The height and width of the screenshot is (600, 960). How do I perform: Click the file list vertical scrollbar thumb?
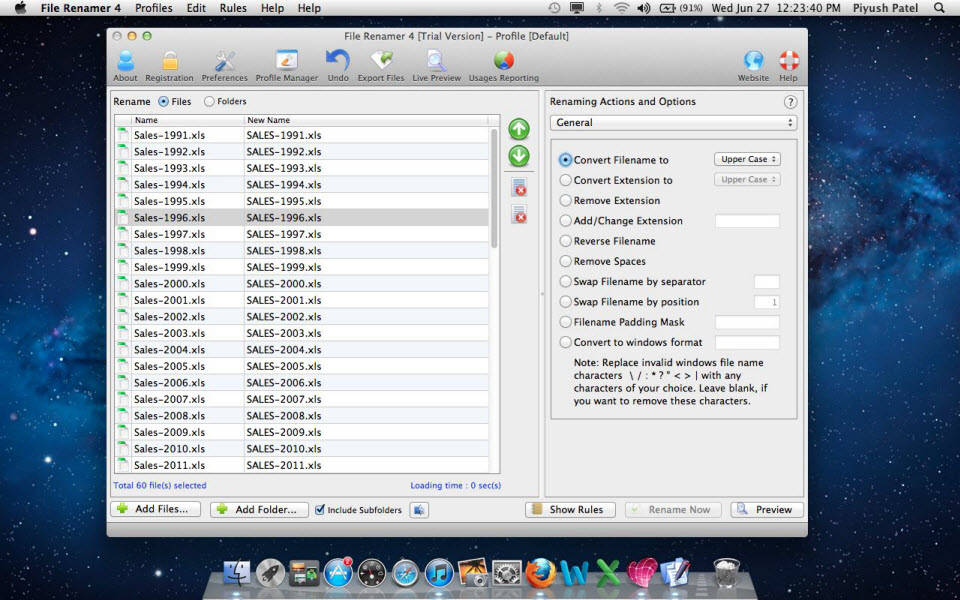tap(494, 189)
